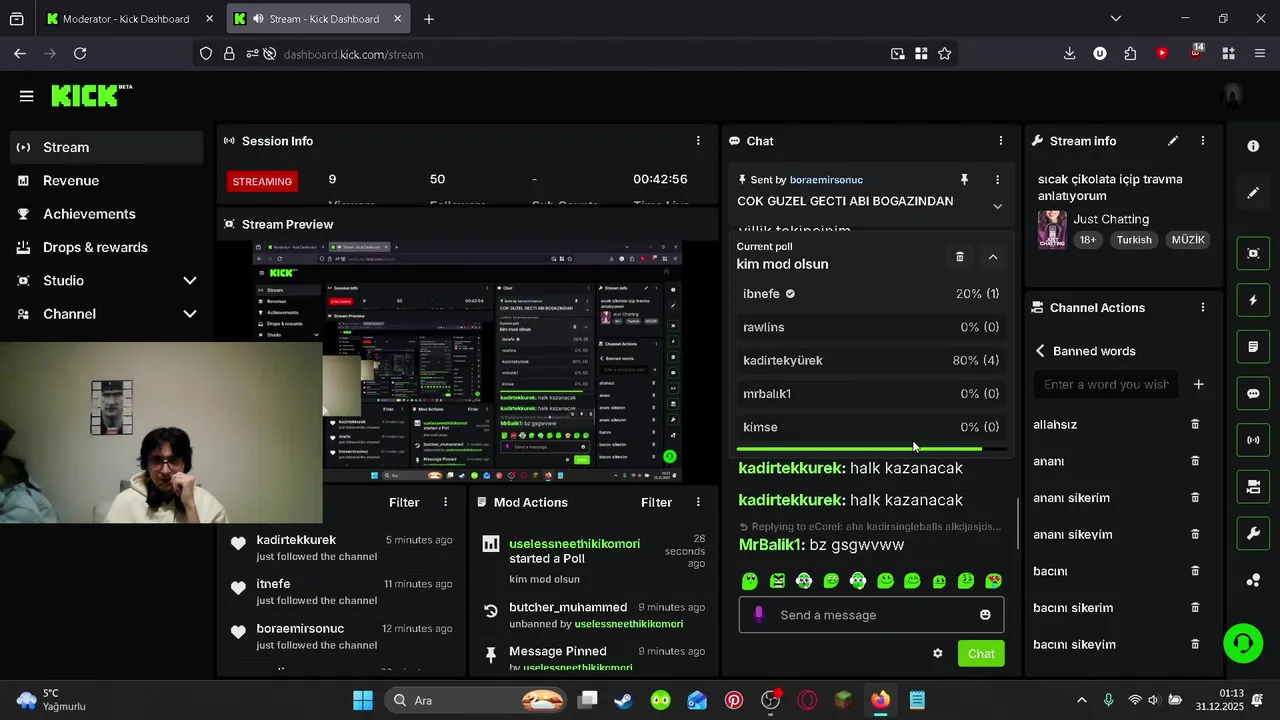Click the Kick logo
The width and height of the screenshot is (1280, 720).
pos(91,95)
